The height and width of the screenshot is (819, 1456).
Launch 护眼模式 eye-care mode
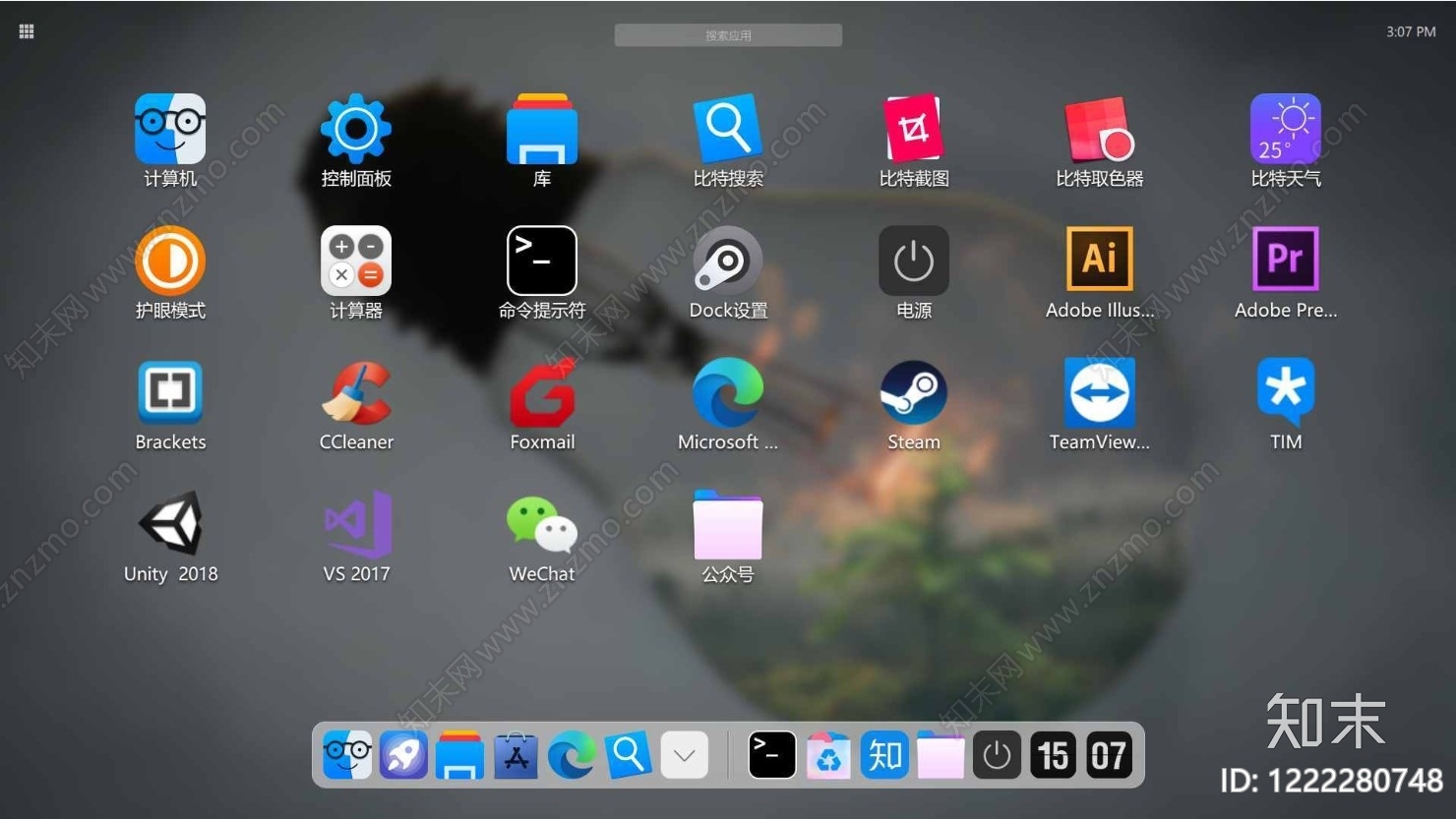(170, 261)
